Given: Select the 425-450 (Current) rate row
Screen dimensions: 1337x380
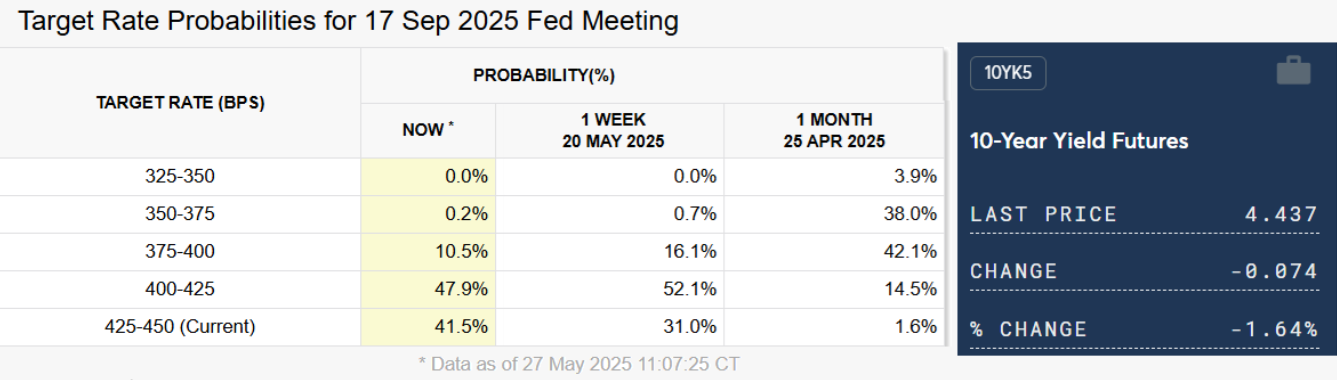Looking at the screenshot, I should tap(472, 326).
